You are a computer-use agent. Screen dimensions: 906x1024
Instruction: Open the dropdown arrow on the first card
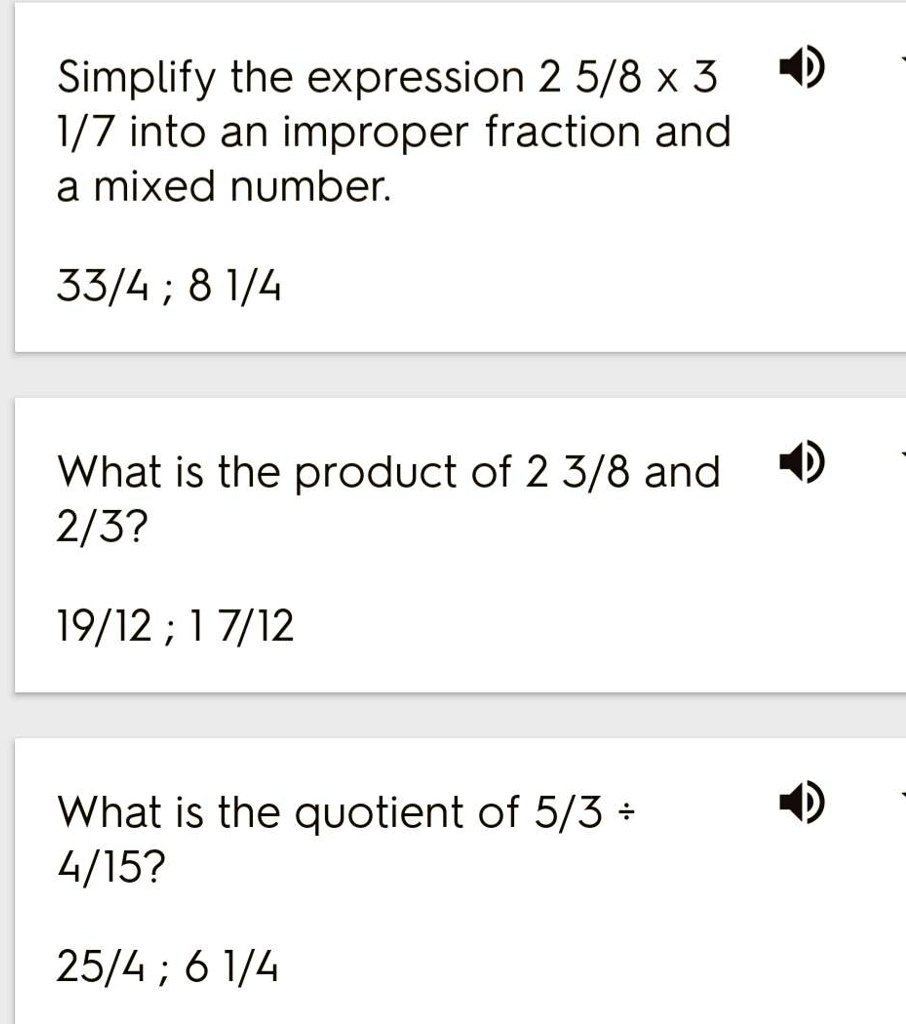point(903,60)
